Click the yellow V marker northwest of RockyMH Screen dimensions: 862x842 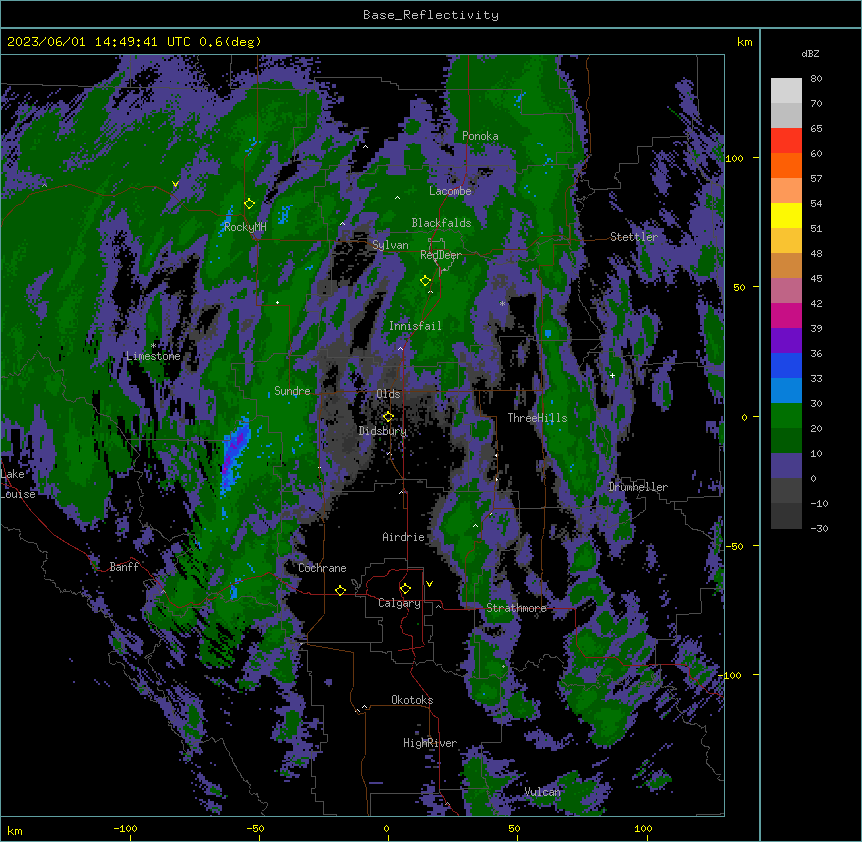(x=175, y=184)
